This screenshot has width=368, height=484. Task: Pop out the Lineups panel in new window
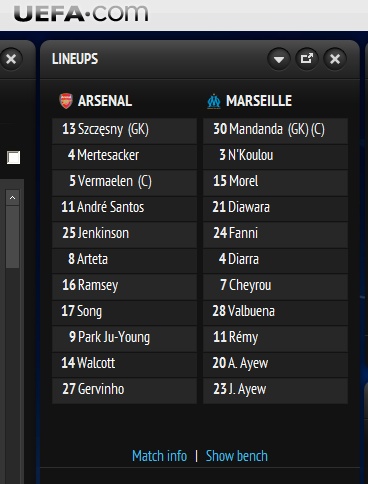click(307, 59)
